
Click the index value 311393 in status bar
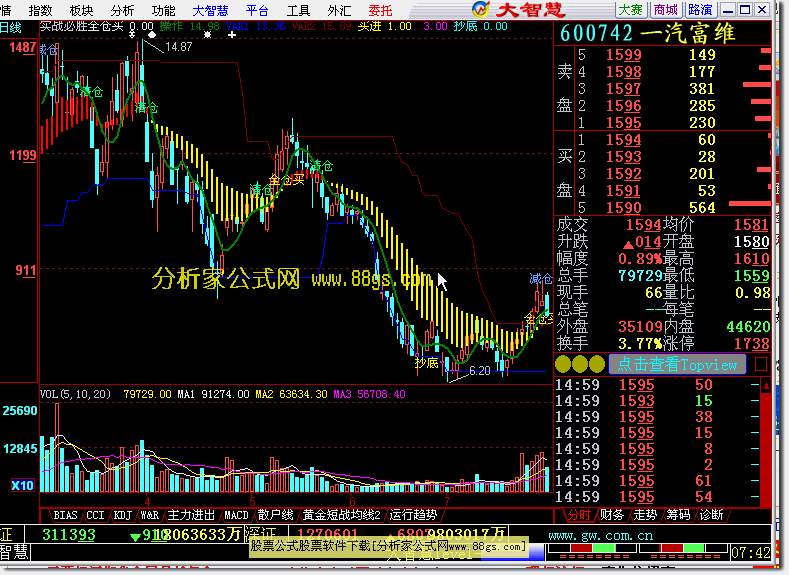click(68, 534)
